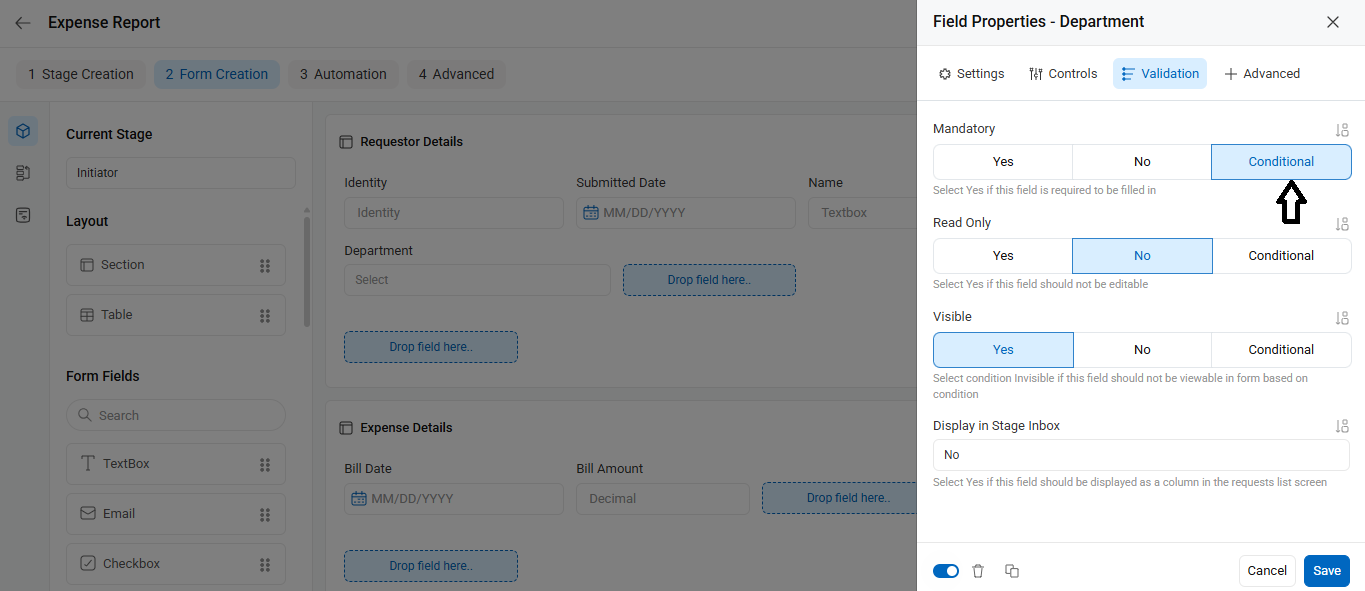The height and width of the screenshot is (591, 1365).
Task: Click drop zone below Bill Date
Action: coord(431,566)
